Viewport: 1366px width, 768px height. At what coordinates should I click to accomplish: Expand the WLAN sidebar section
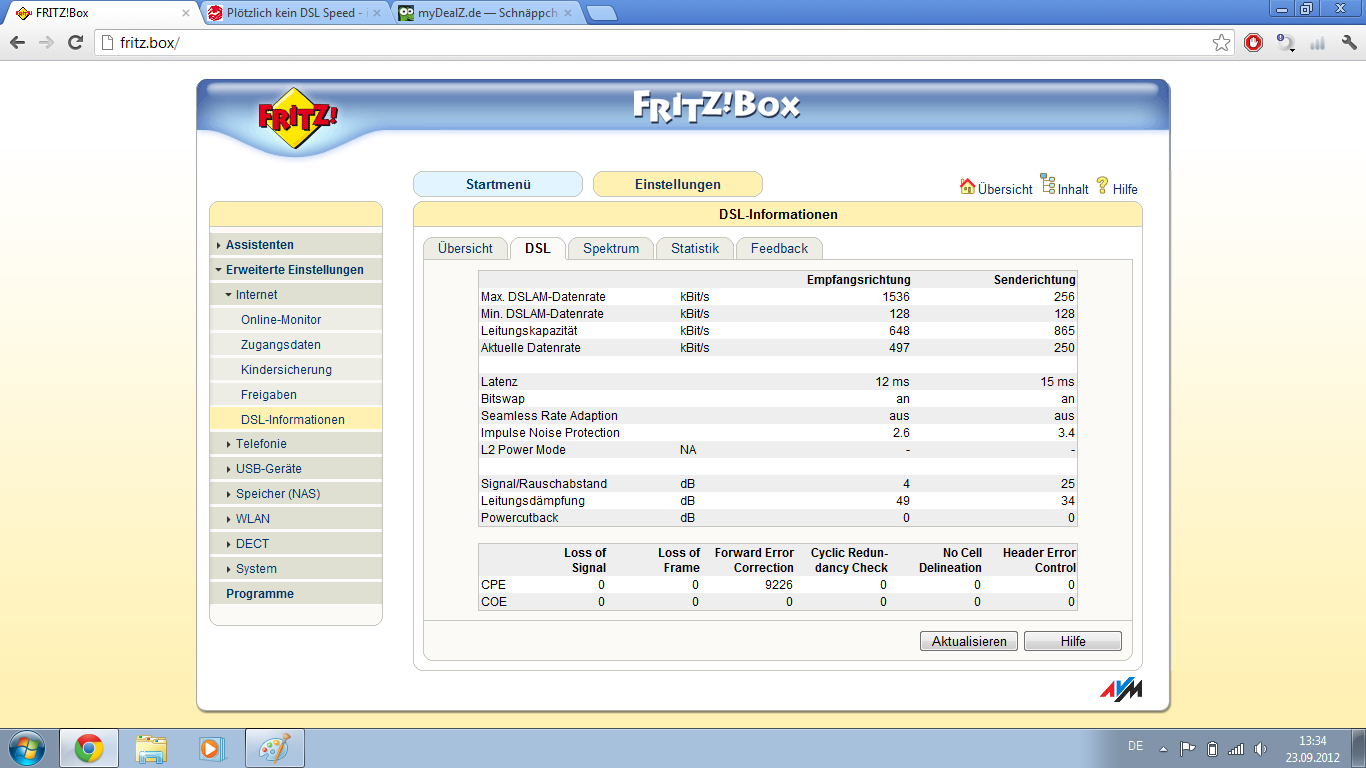click(252, 519)
